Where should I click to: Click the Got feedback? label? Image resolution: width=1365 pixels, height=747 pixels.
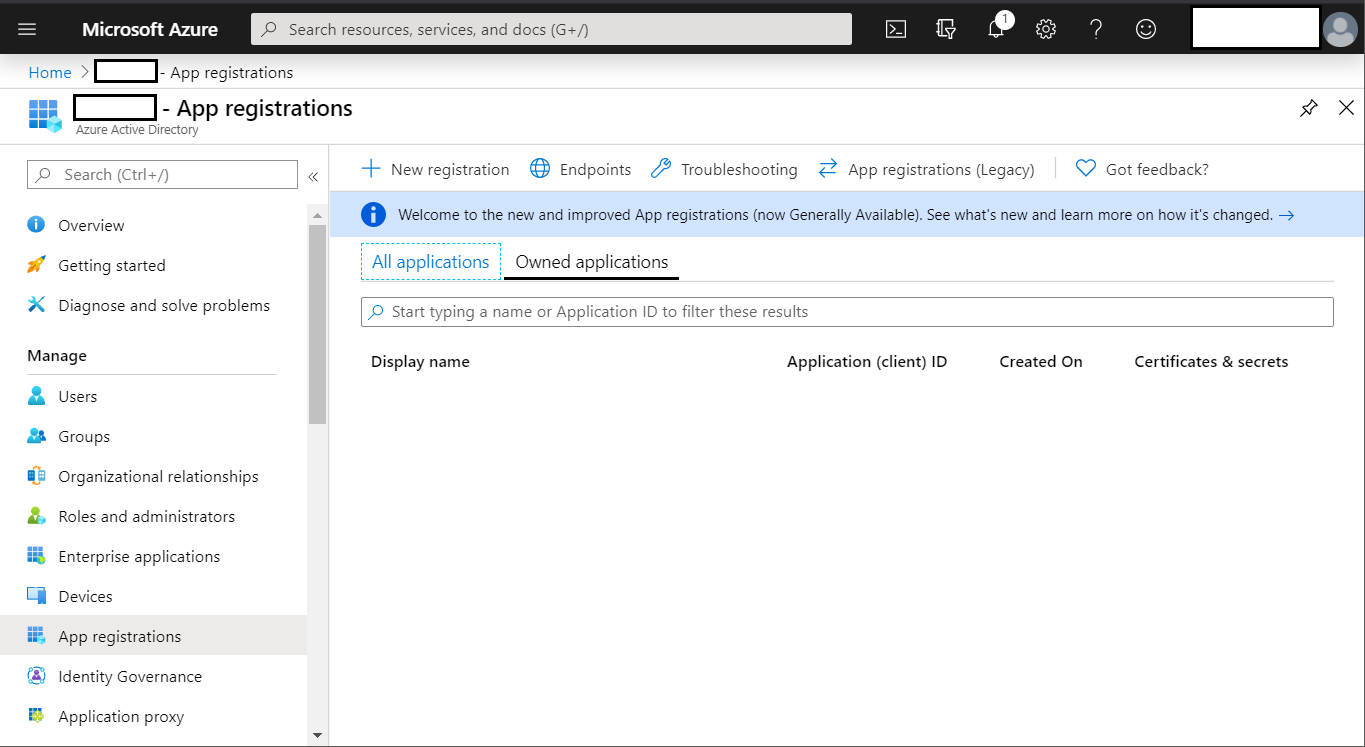point(1157,170)
